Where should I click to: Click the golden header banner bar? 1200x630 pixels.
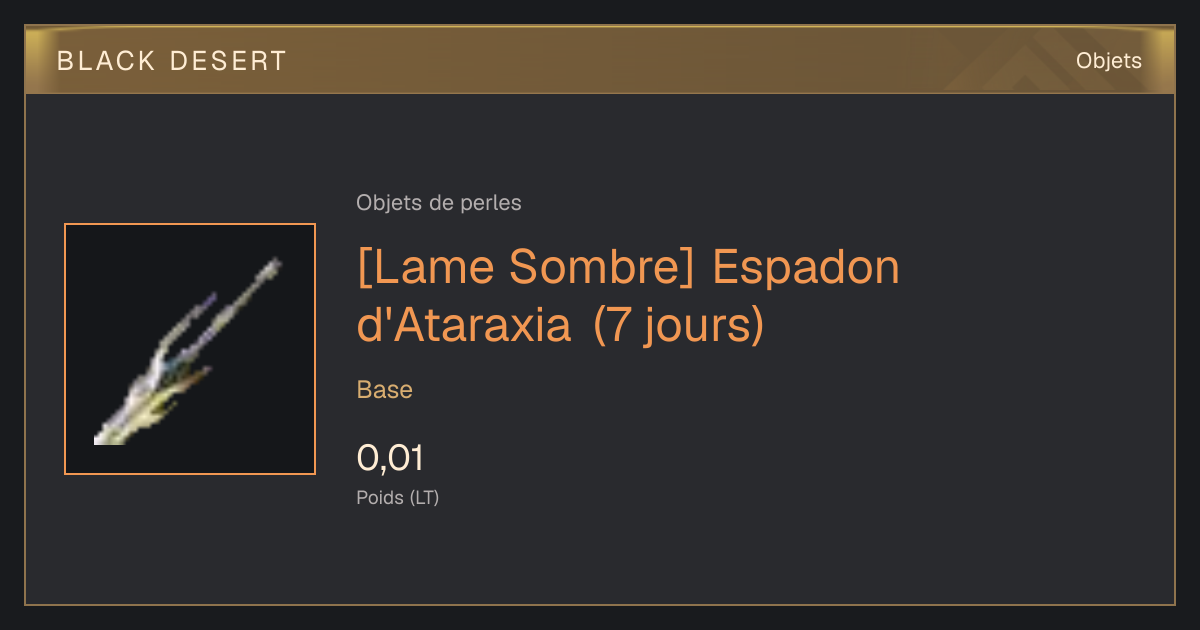[600, 60]
